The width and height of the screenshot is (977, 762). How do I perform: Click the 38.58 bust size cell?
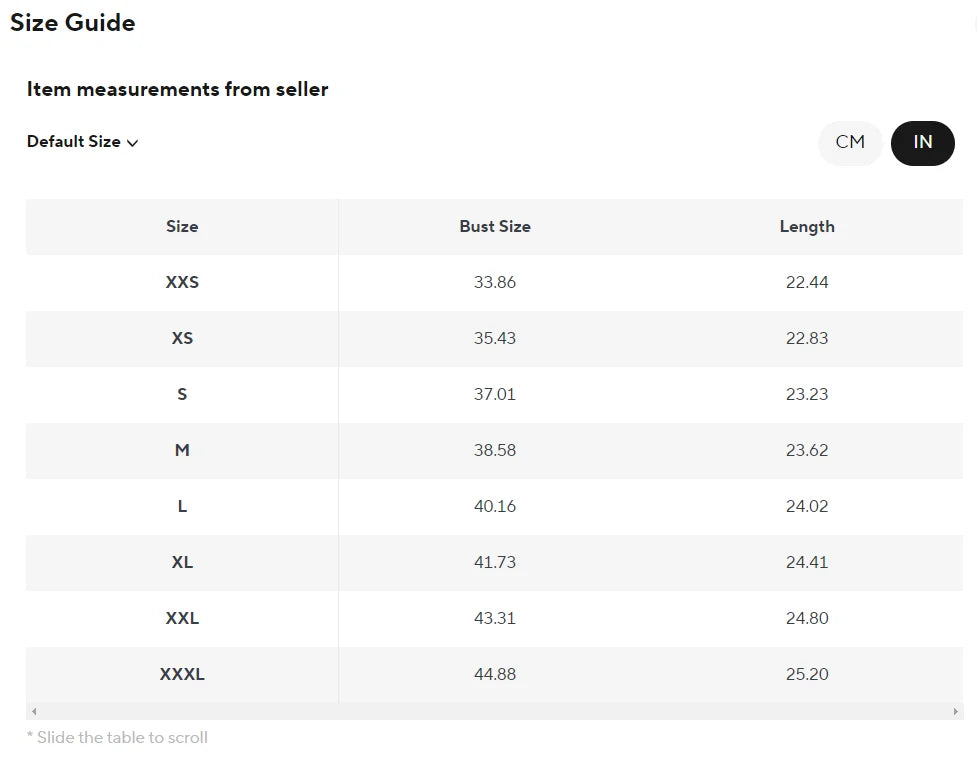495,451
